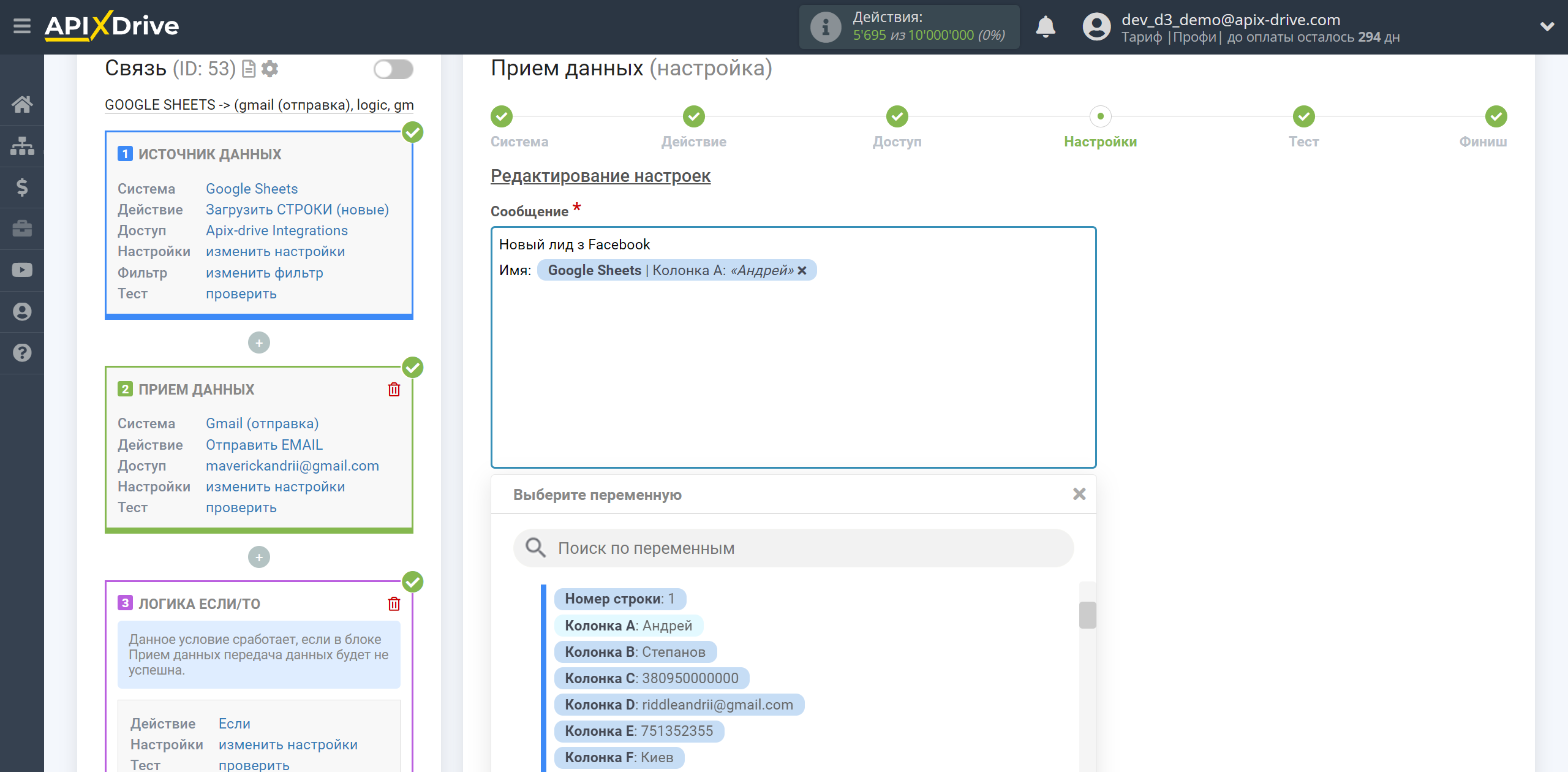Open Gmail (отправка) system link
The image size is (1568, 772).
262,423
